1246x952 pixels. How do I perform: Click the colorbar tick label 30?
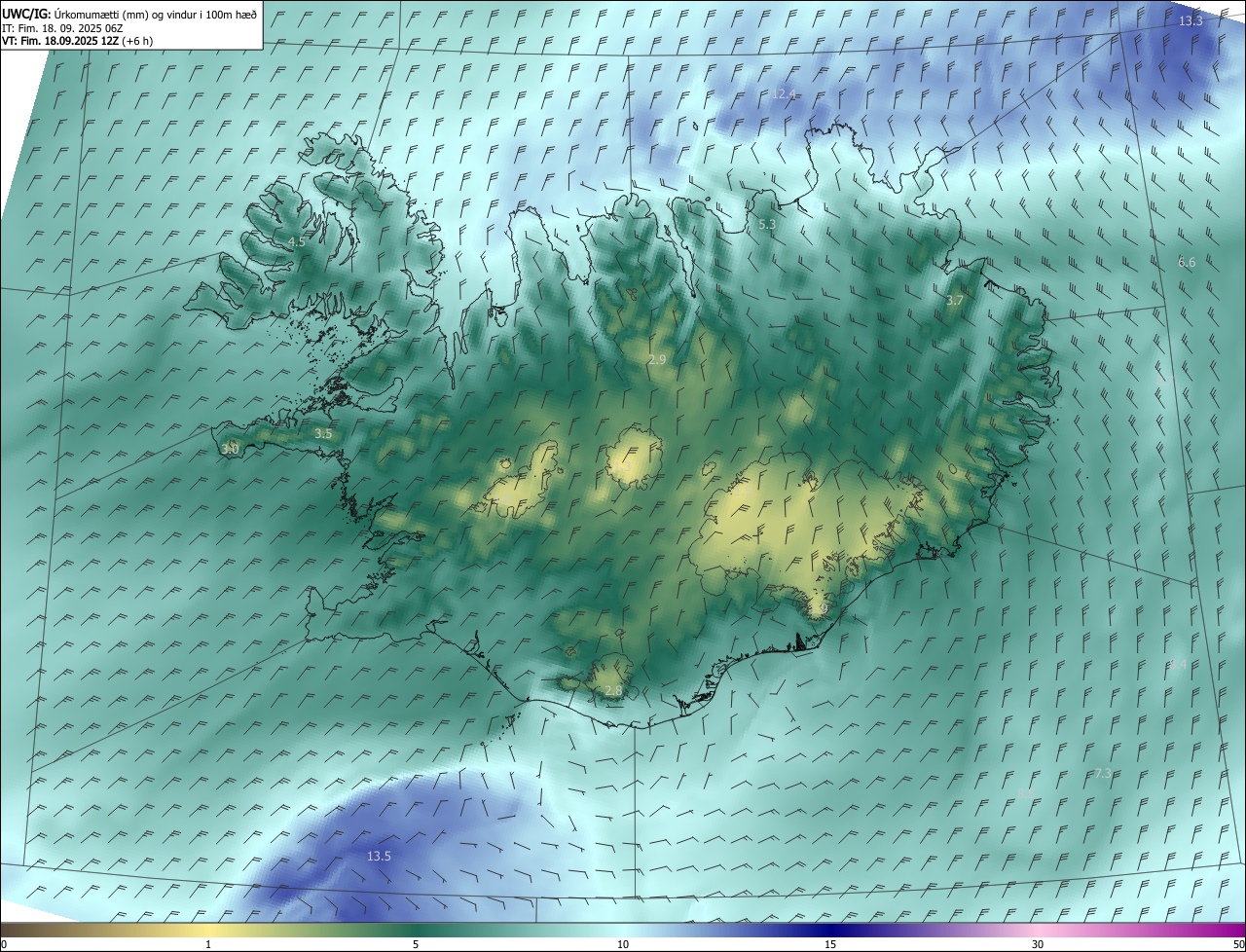[1038, 944]
